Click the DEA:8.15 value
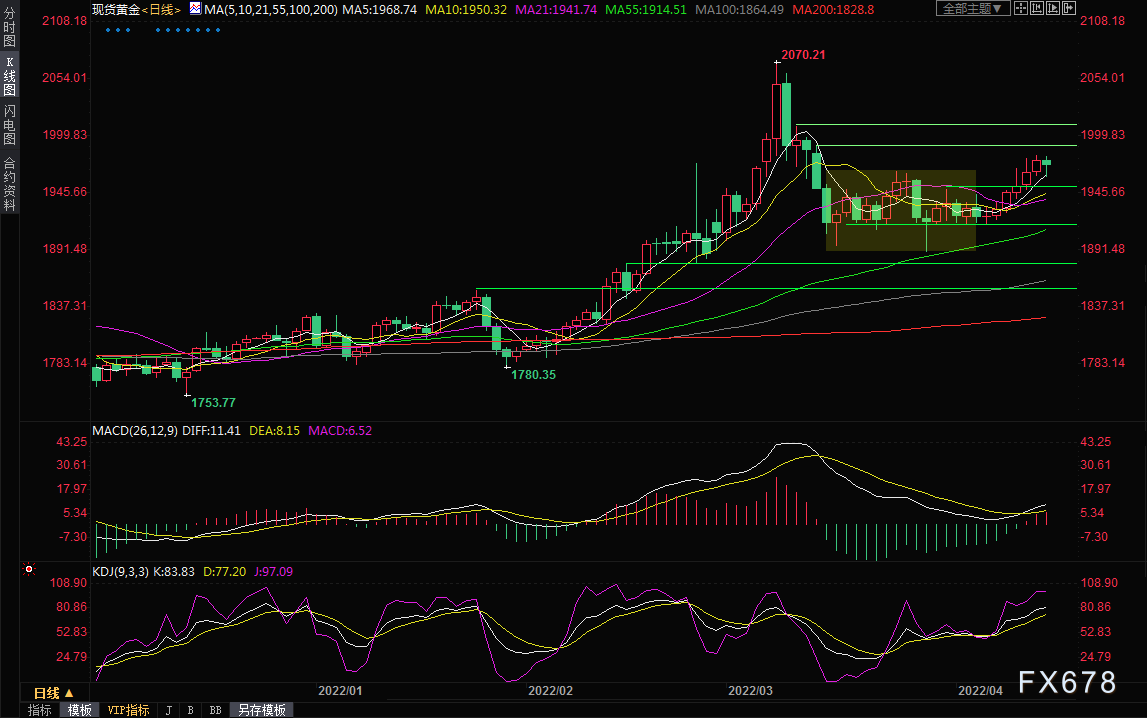 274,431
